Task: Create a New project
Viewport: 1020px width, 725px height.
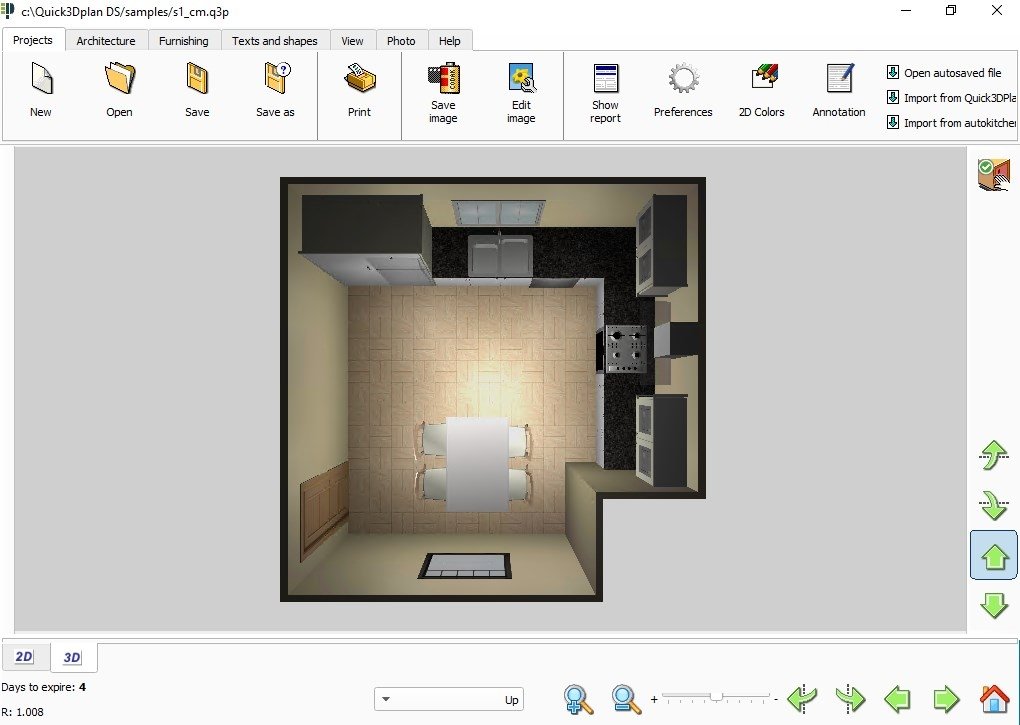Action: click(40, 90)
